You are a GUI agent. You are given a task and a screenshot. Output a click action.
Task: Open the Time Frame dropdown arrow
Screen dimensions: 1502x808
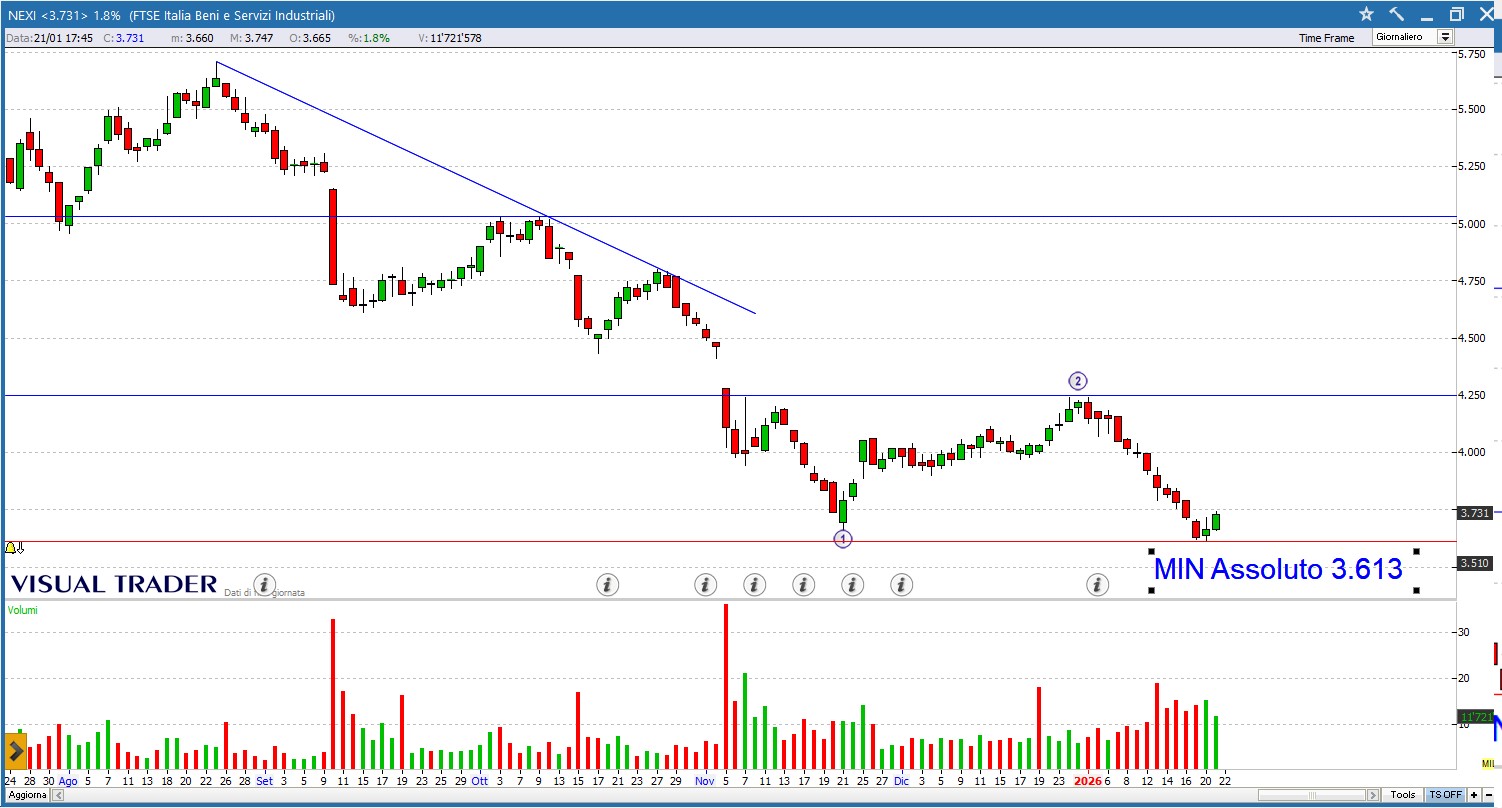point(1444,37)
